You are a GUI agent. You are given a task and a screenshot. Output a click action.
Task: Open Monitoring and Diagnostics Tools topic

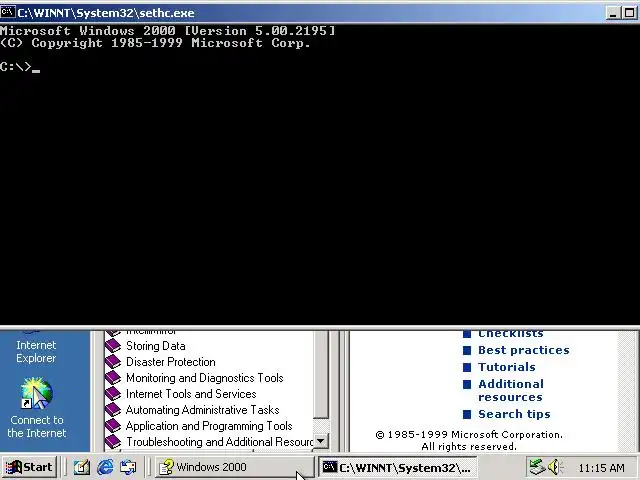pyautogui.click(x=204, y=378)
